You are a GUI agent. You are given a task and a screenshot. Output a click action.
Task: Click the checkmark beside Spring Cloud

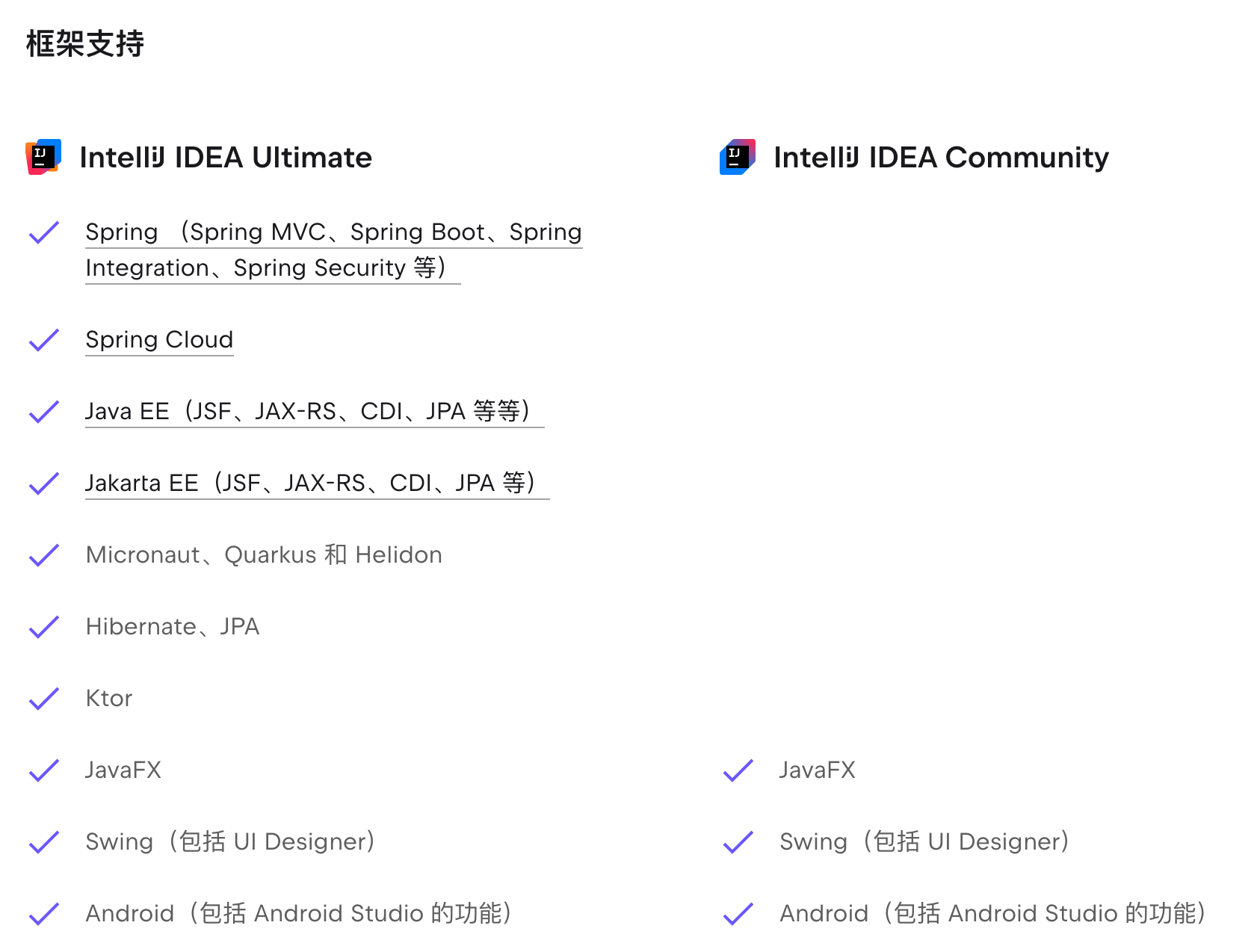[44, 339]
